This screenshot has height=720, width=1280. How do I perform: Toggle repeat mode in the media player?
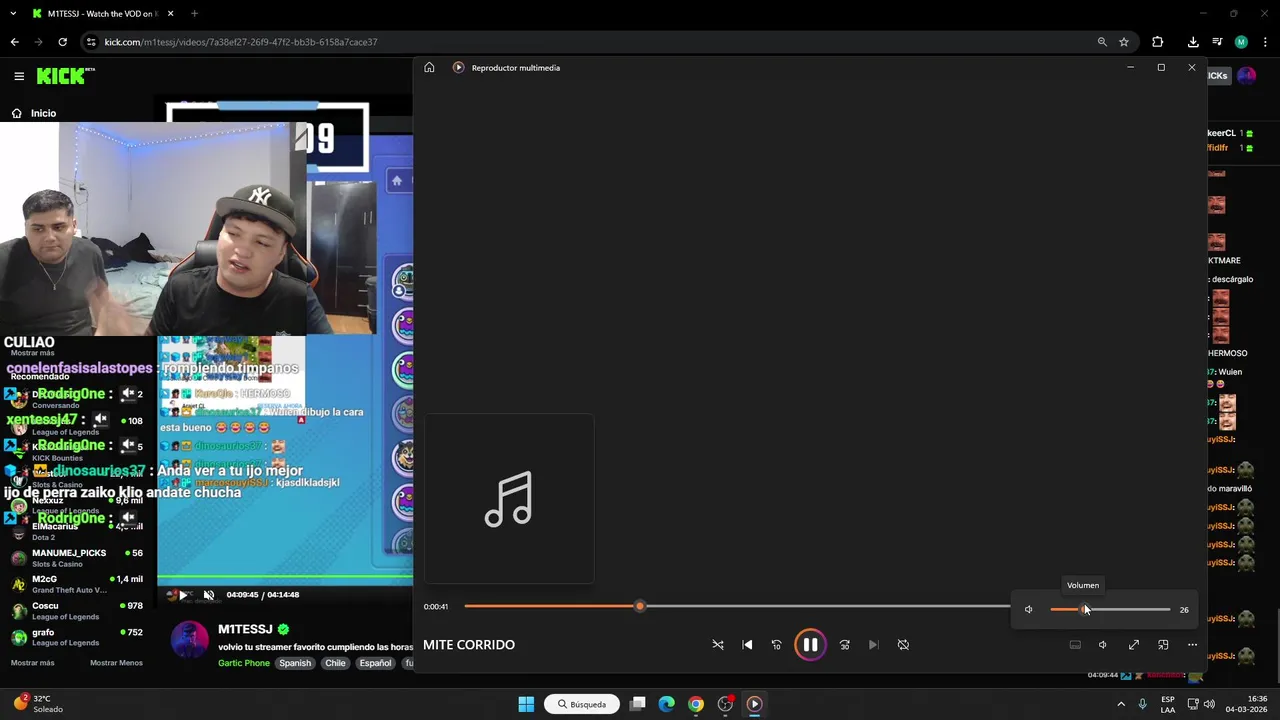(903, 645)
